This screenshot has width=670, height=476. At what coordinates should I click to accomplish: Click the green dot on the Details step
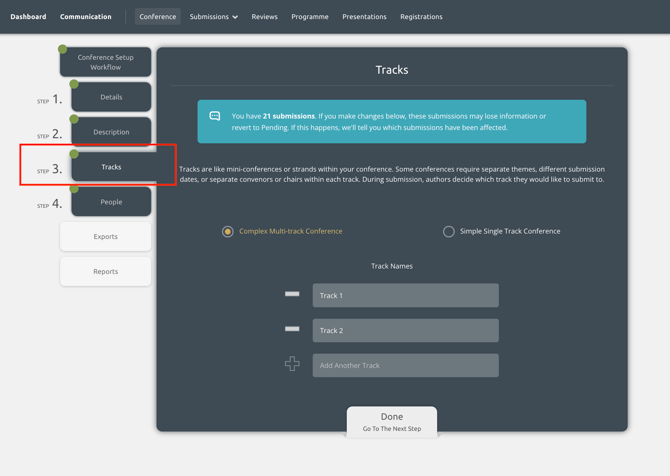[74, 84]
